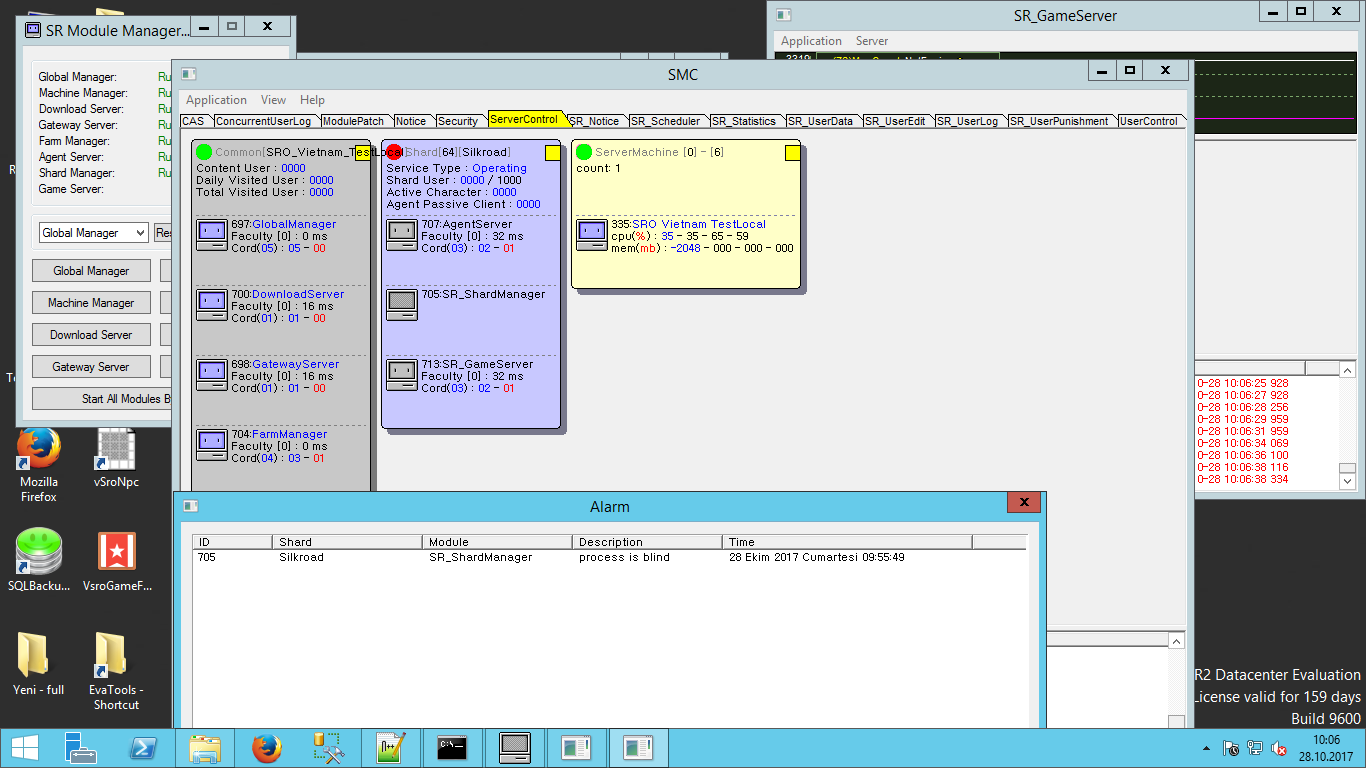The height and width of the screenshot is (768, 1366).
Task: Click Global Manager button in Module Manager
Action: 91,271
